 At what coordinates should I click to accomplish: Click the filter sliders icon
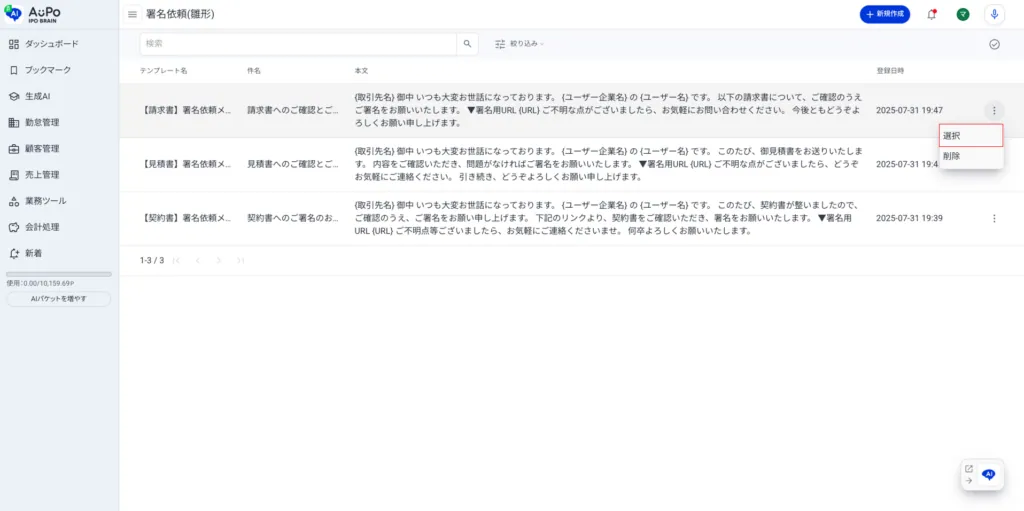[x=500, y=44]
